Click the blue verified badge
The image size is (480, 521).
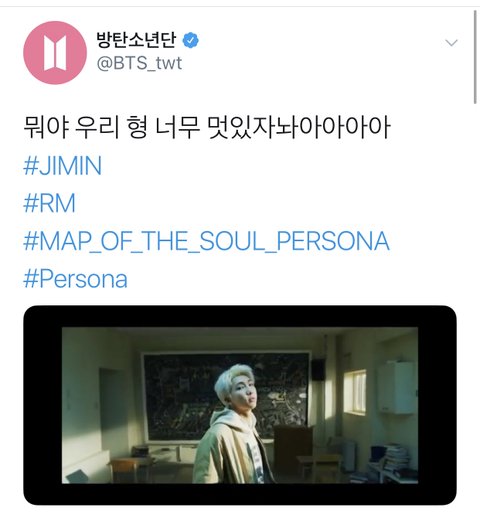tap(190, 40)
